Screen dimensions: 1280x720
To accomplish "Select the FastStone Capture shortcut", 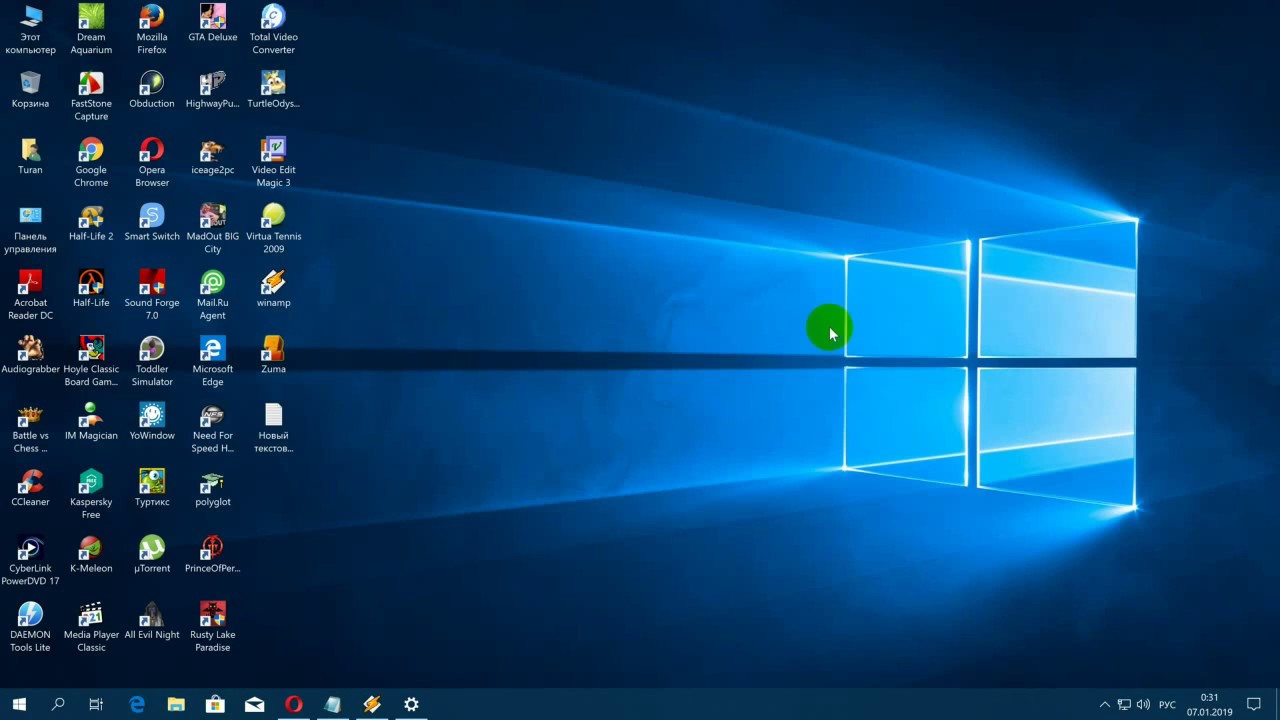I will [x=91, y=95].
